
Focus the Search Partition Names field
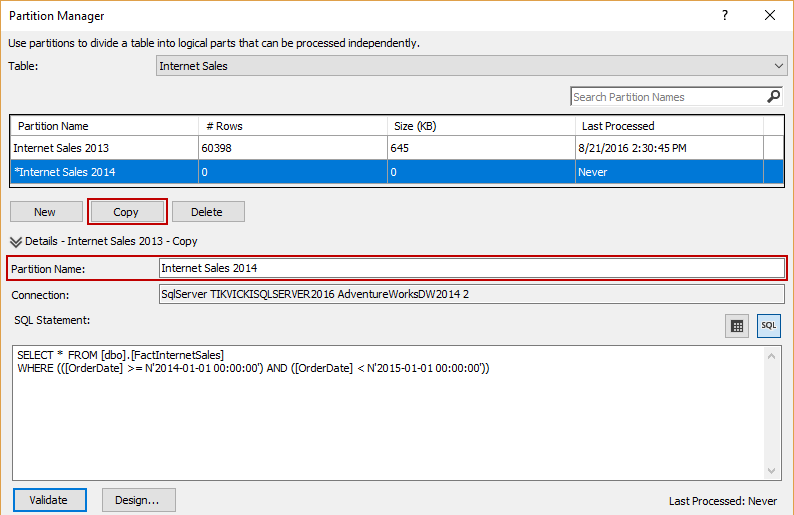pos(667,97)
